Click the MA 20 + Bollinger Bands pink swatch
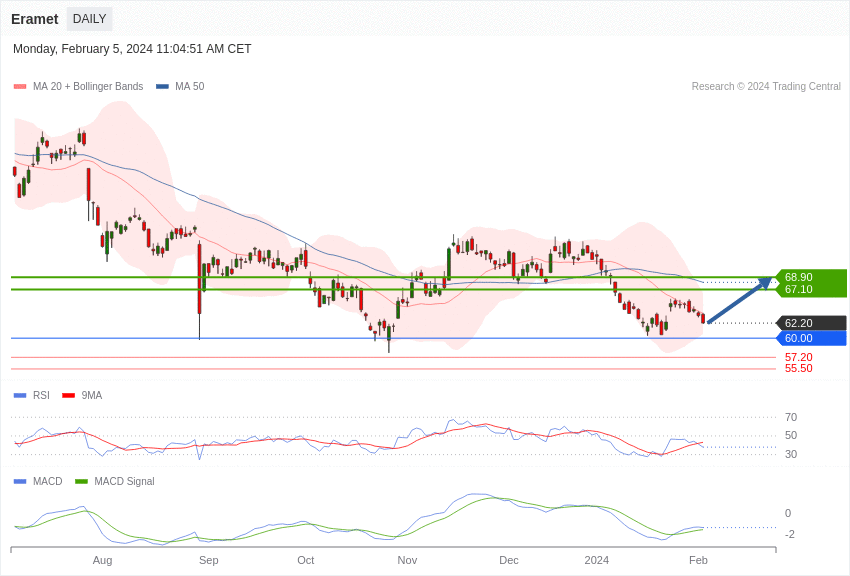The width and height of the screenshot is (850, 576). pyautogui.click(x=20, y=87)
